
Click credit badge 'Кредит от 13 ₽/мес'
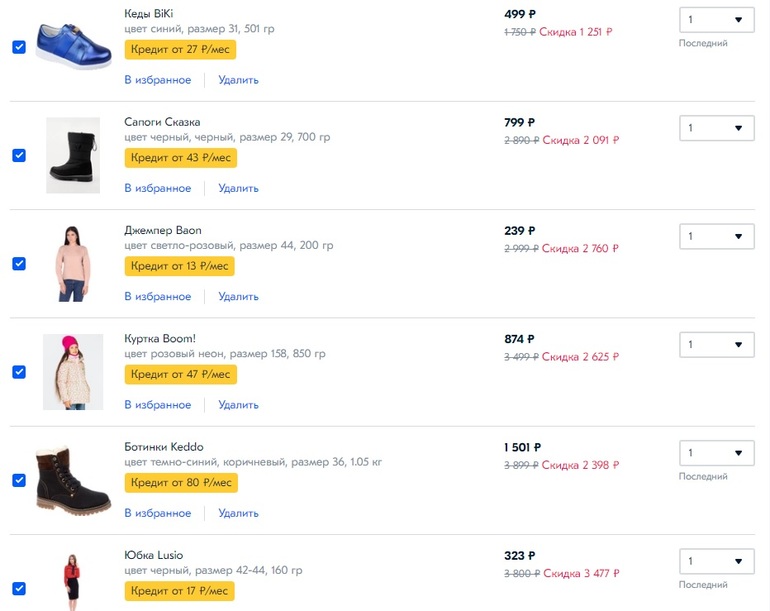[x=180, y=266]
